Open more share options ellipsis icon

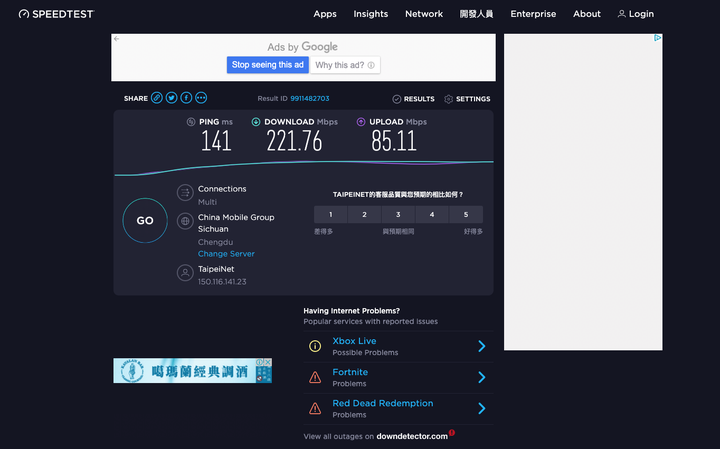pyautogui.click(x=201, y=98)
